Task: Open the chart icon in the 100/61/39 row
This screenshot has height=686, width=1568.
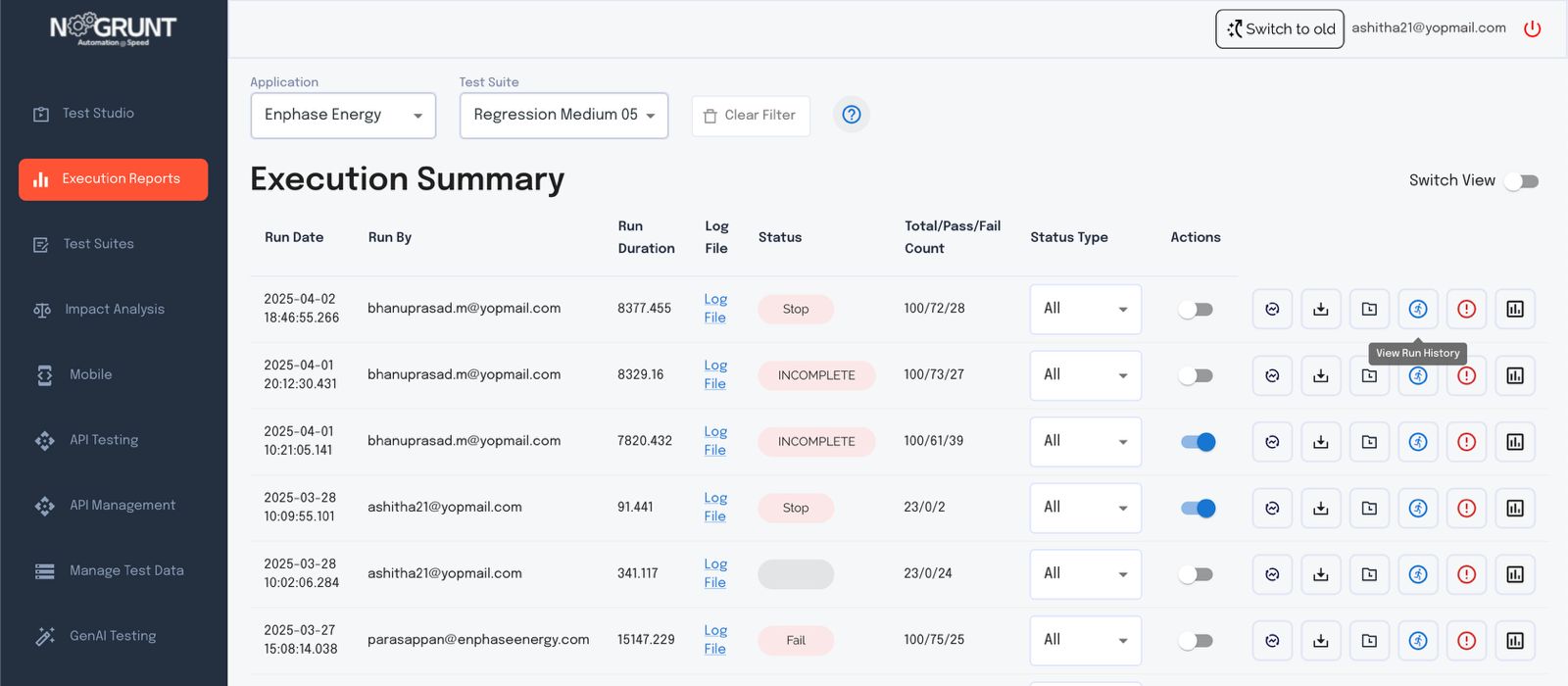Action: 1515,442
